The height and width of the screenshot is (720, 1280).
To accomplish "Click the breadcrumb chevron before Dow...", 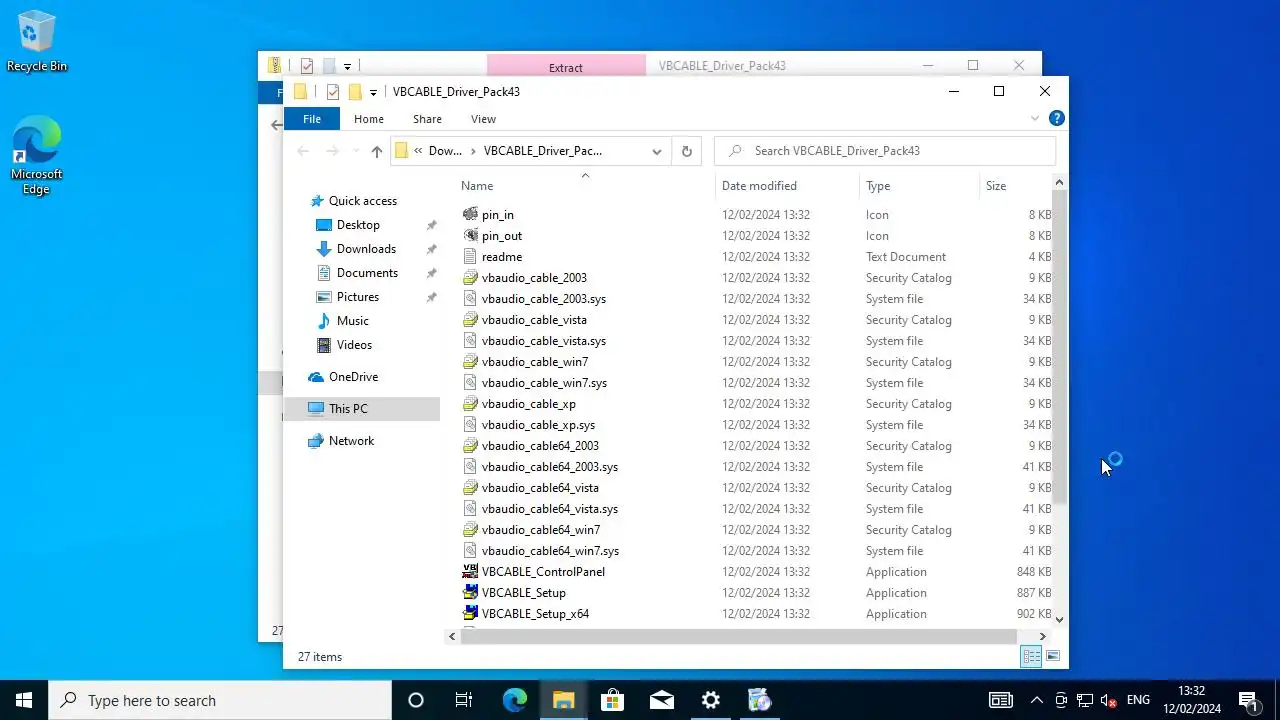I will pyautogui.click(x=418, y=151).
